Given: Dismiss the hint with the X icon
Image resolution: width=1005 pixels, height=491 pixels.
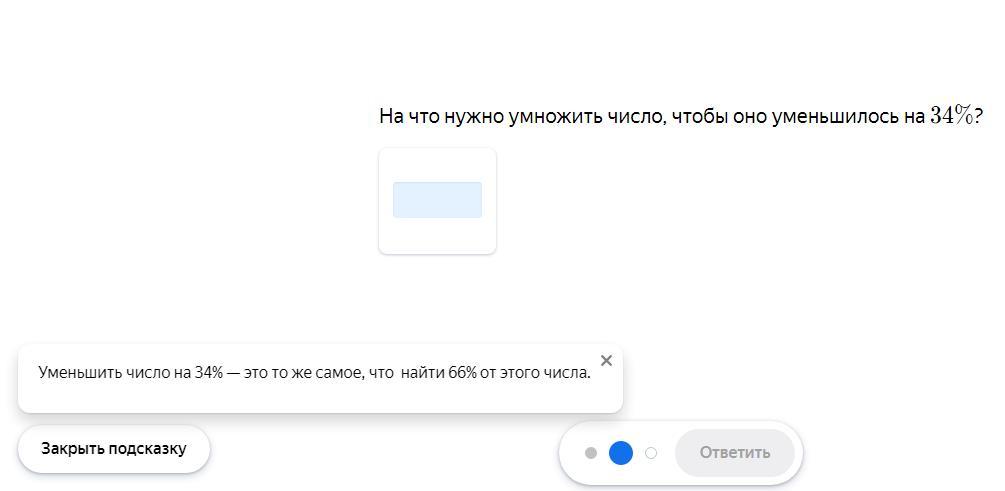Looking at the screenshot, I should click(x=606, y=361).
